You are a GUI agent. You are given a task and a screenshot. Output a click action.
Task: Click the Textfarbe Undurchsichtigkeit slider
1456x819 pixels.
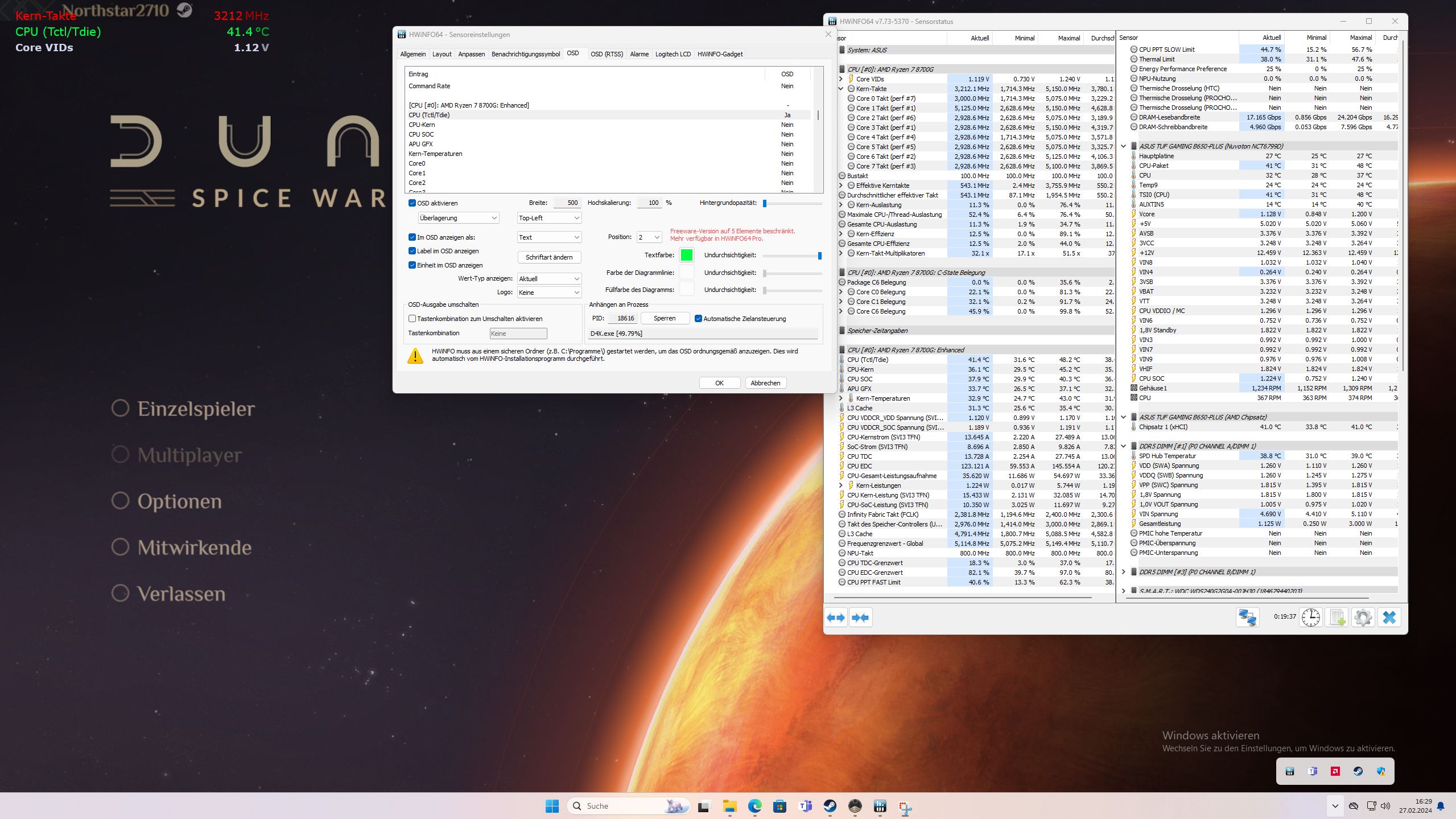[793, 256]
